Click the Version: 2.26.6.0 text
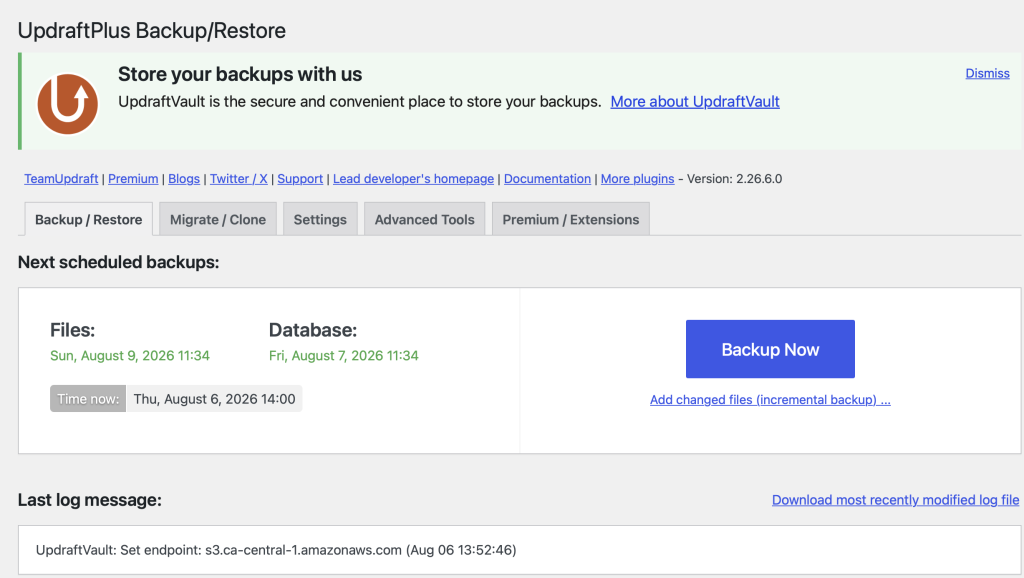This screenshot has width=1024, height=578. point(734,179)
